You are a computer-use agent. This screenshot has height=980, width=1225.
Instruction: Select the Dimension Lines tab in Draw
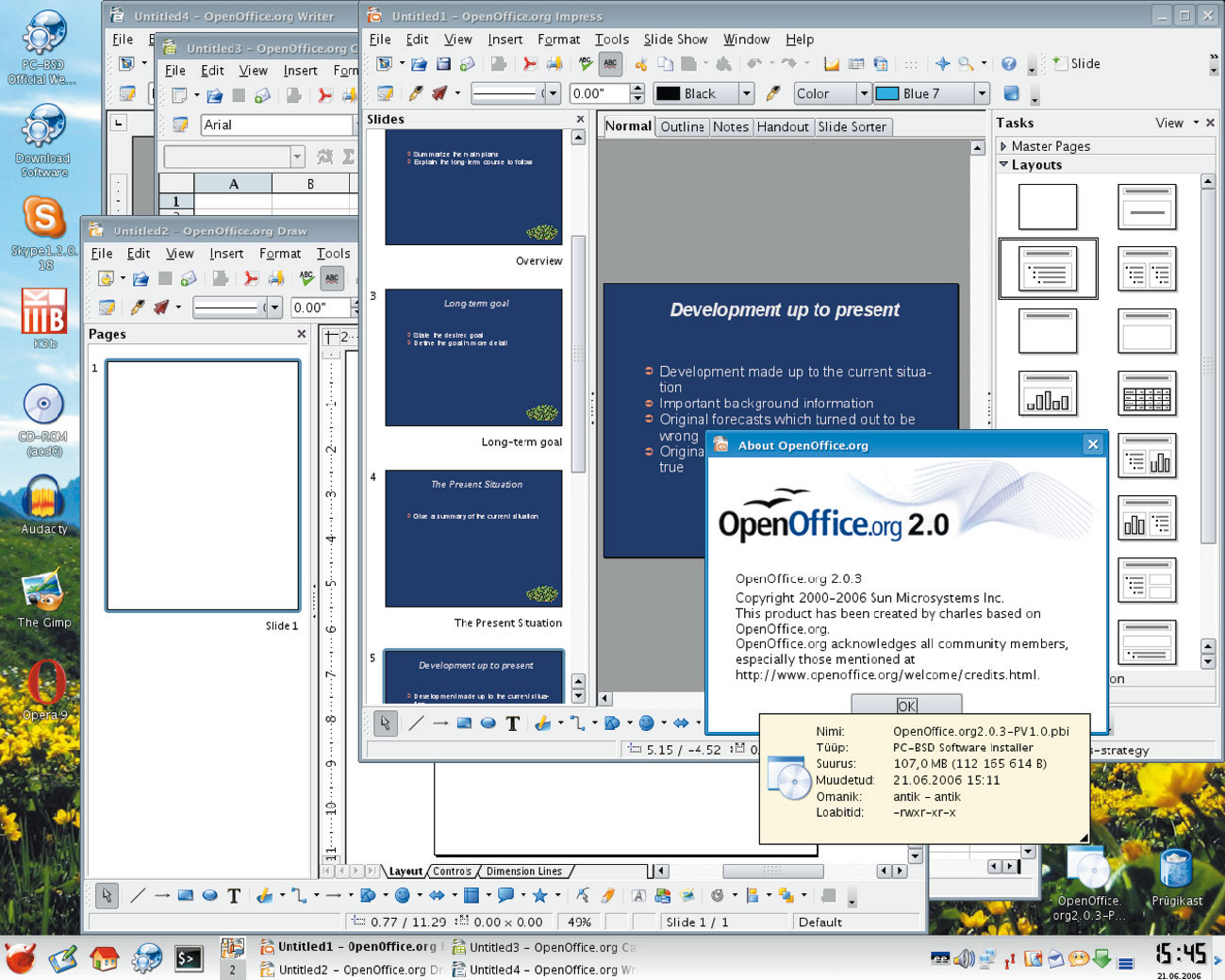[x=524, y=872]
